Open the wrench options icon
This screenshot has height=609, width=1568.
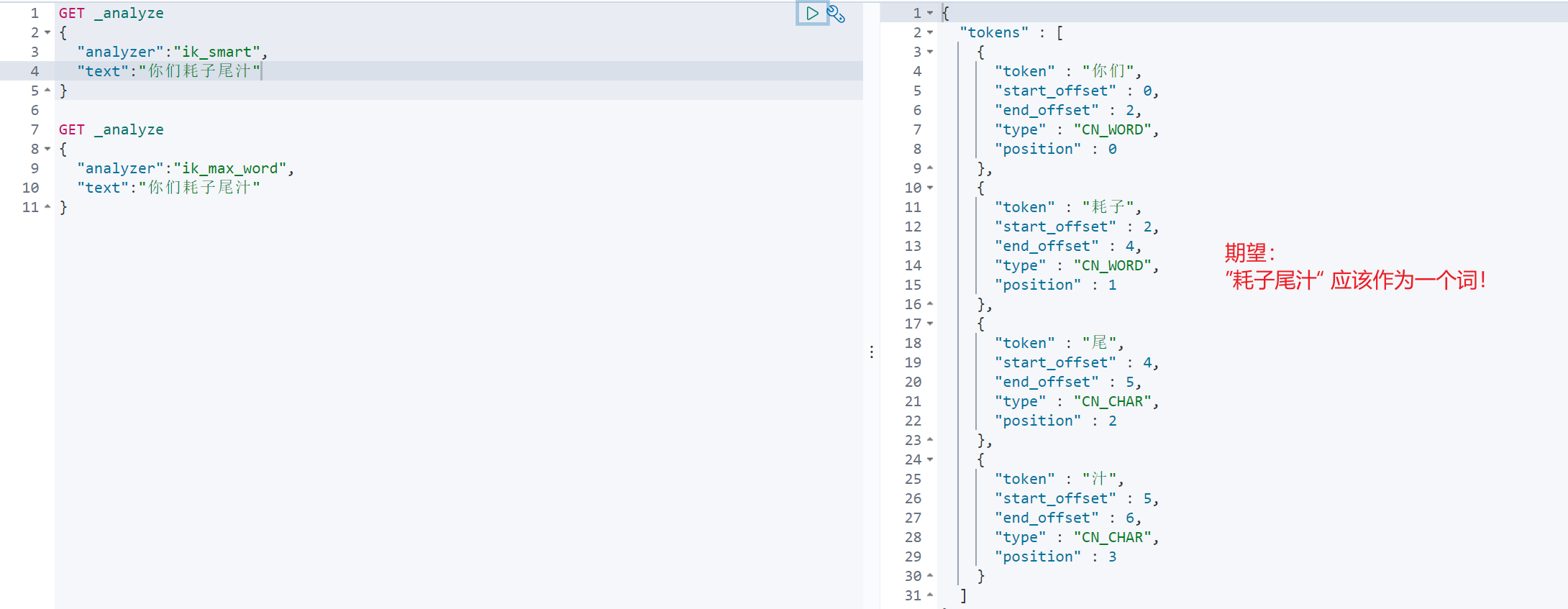(836, 14)
